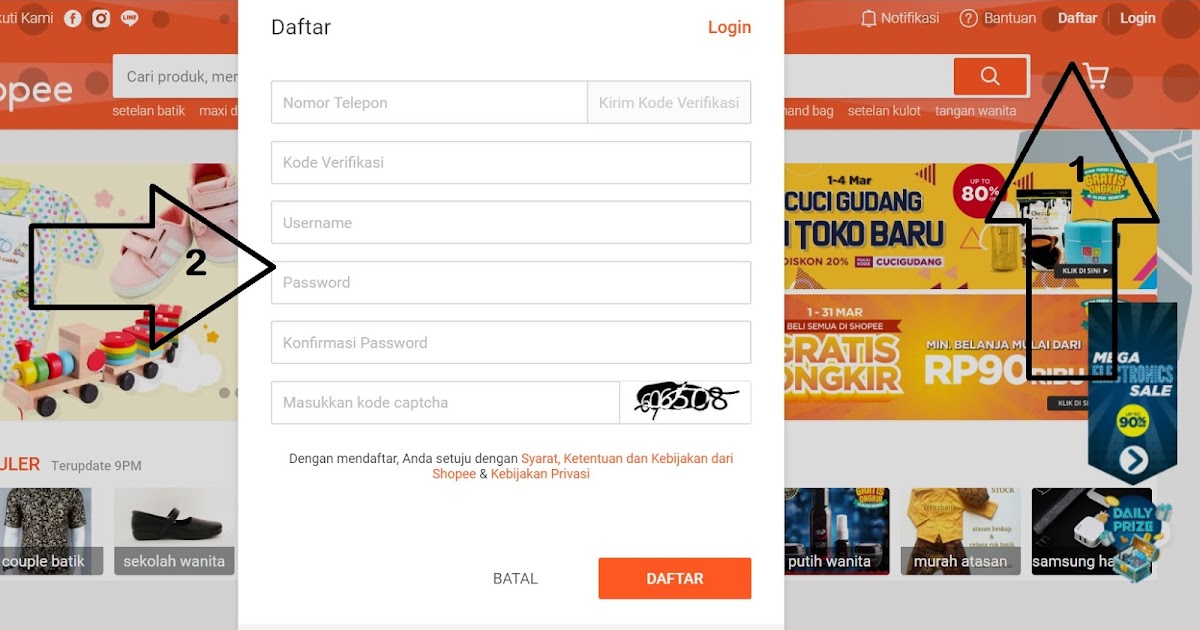Open Shopee's Instagram icon
This screenshot has height=630, width=1200.
tap(101, 18)
